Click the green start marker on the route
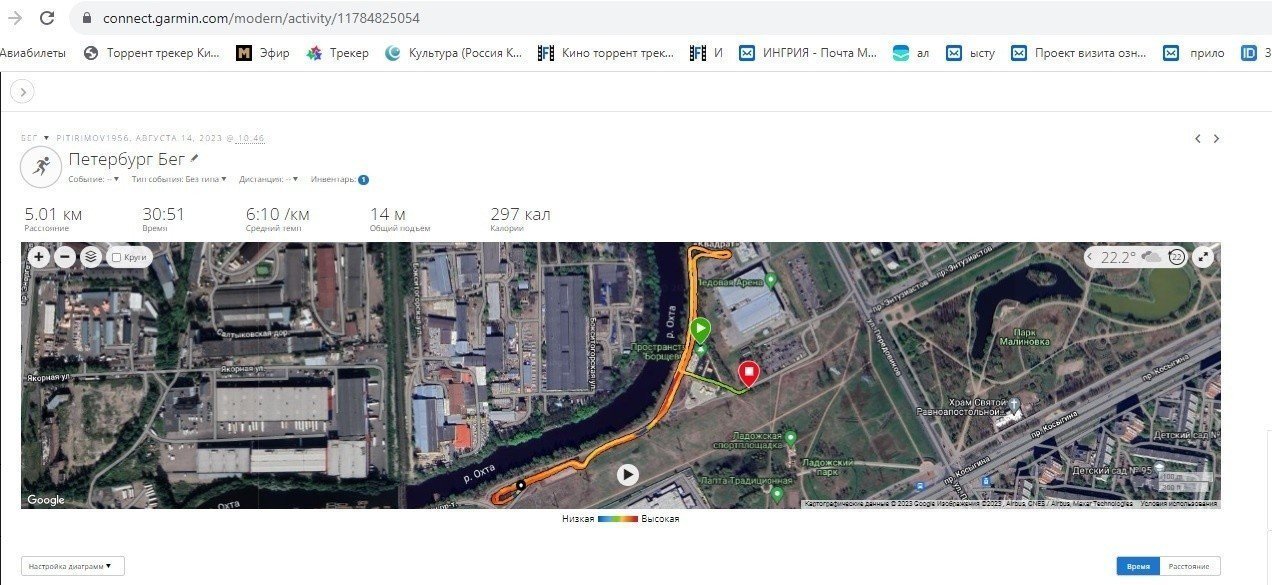The width and height of the screenshot is (1272, 585). 701,329
